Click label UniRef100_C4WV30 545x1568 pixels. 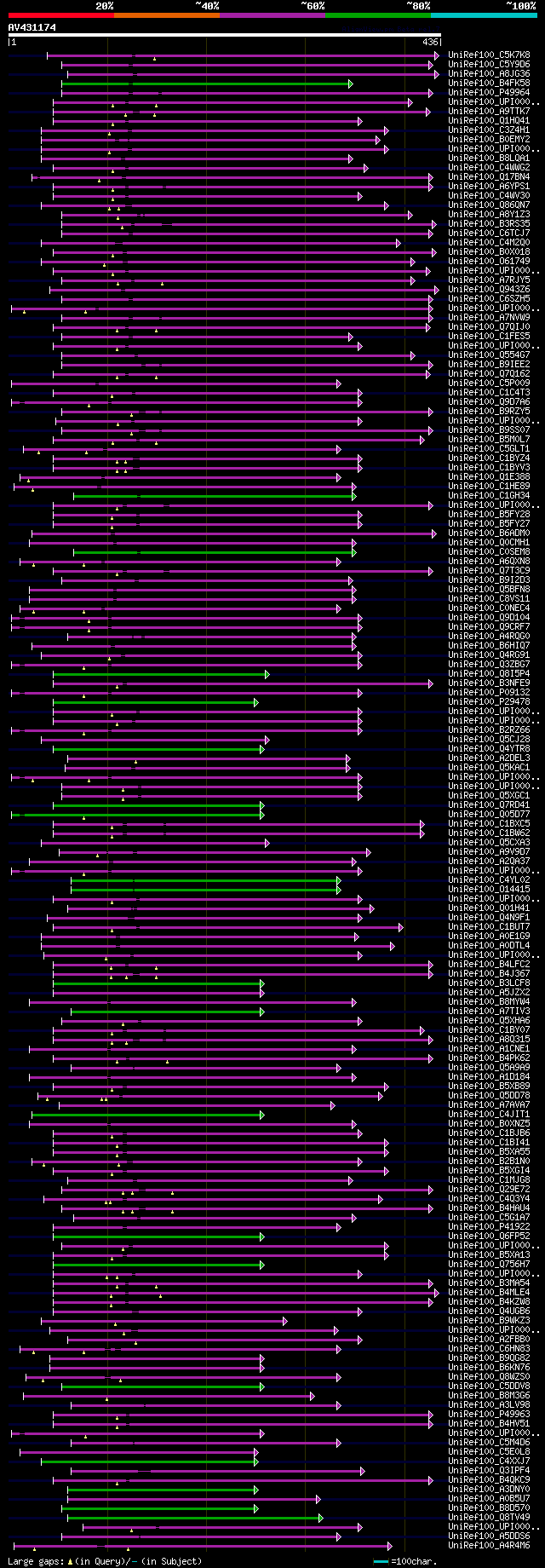[x=489, y=195]
